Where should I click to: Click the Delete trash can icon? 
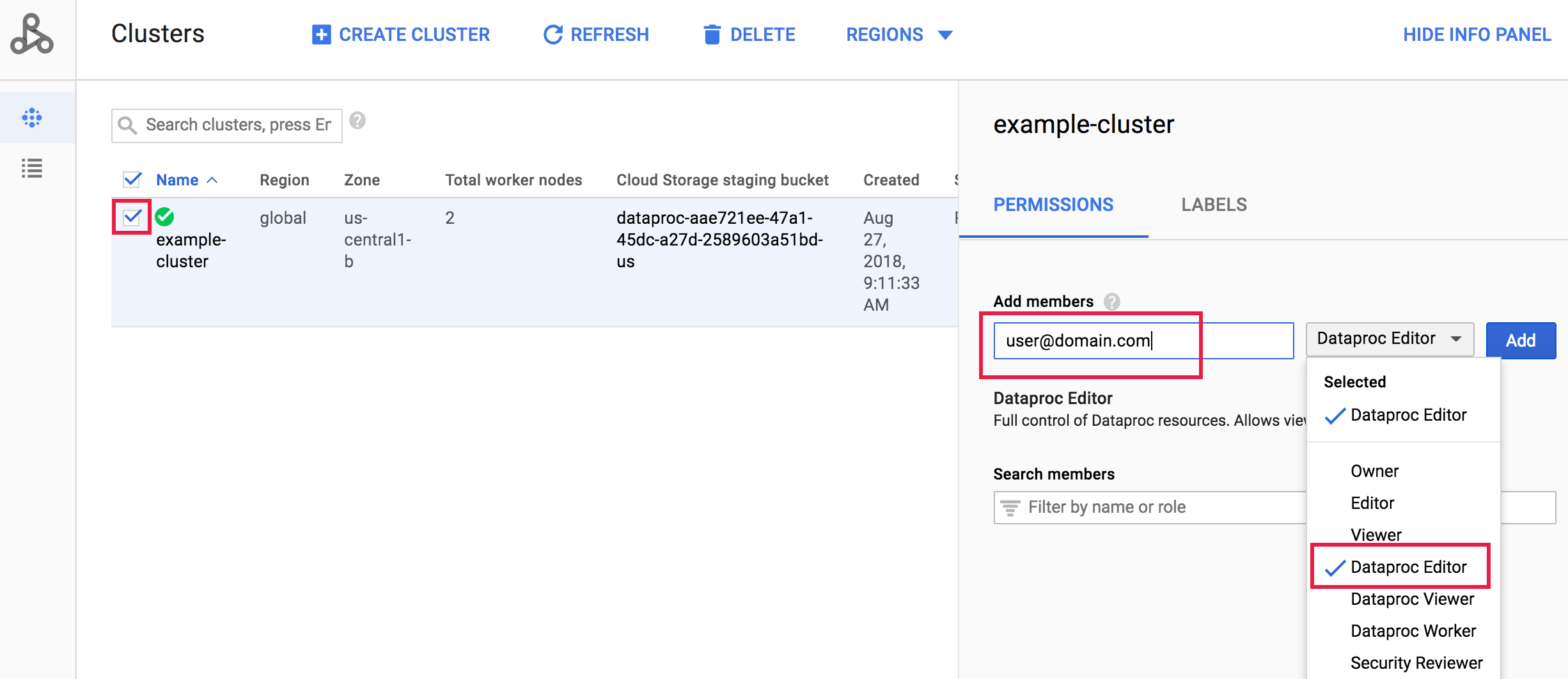(x=712, y=35)
